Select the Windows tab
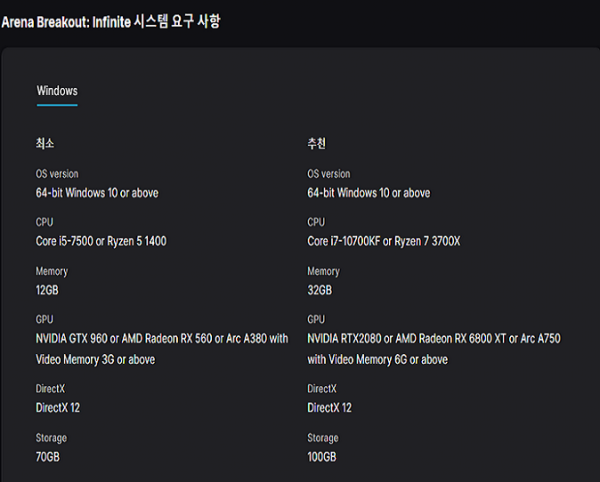Screen dimensions: 600x482 click(57, 91)
